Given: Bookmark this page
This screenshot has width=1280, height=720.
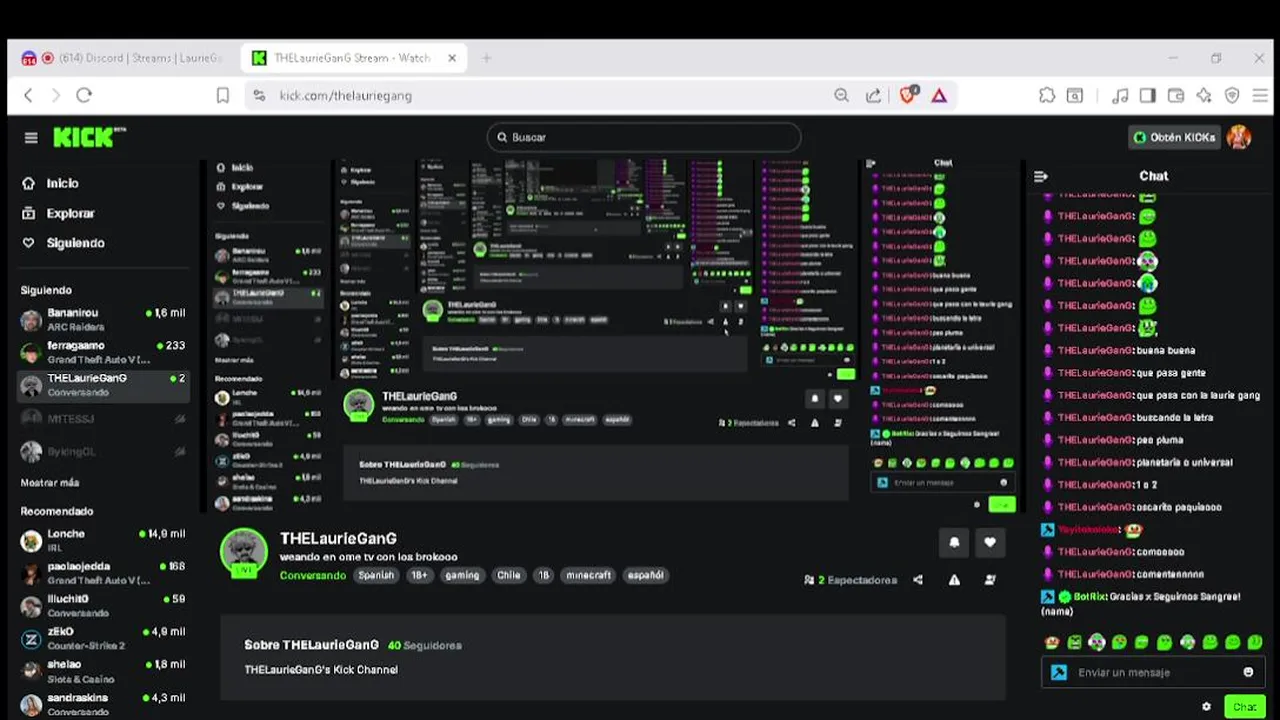Looking at the screenshot, I should tap(223, 95).
